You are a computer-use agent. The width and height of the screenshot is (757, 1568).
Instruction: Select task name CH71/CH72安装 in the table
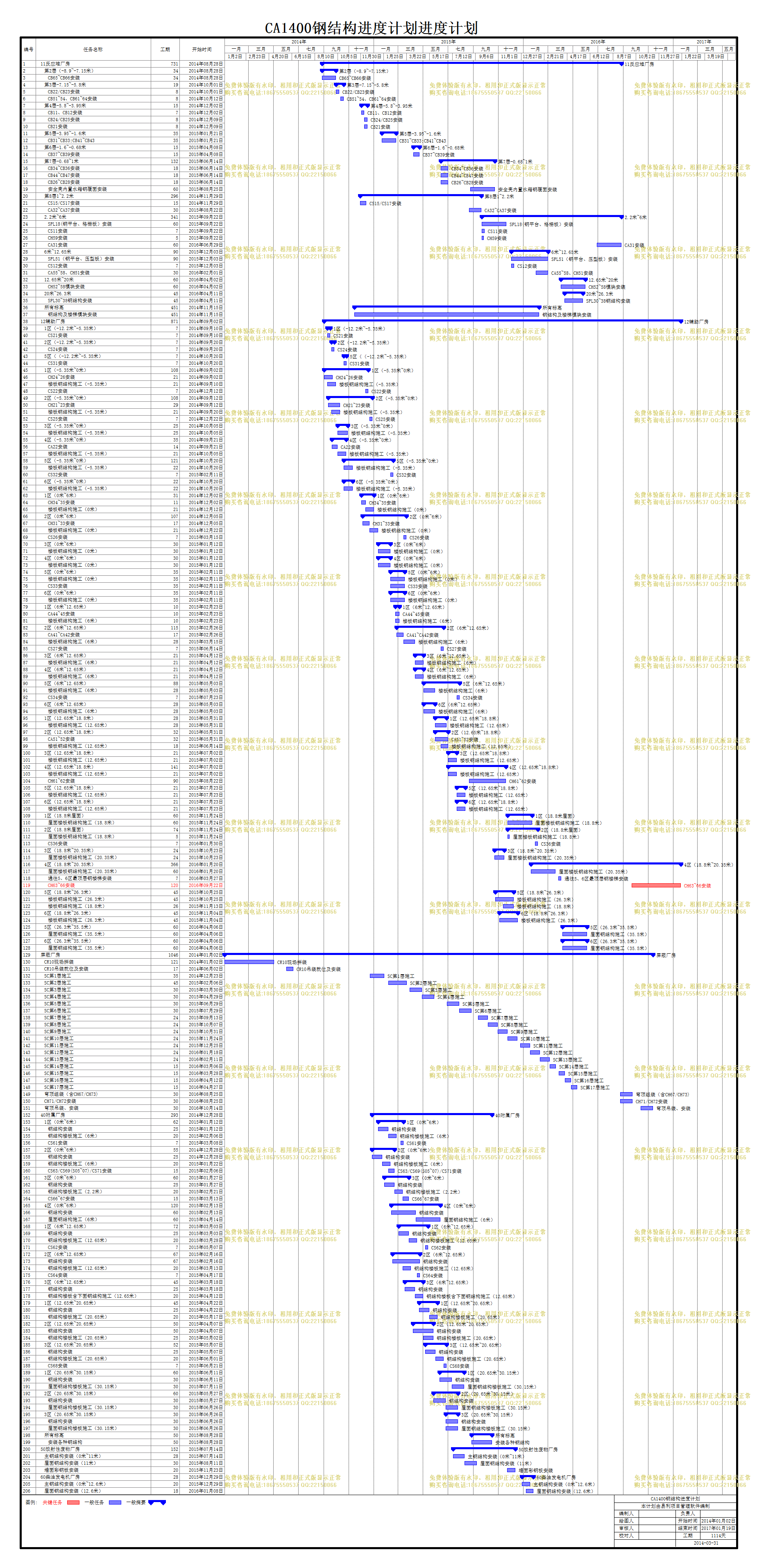(60, 1101)
